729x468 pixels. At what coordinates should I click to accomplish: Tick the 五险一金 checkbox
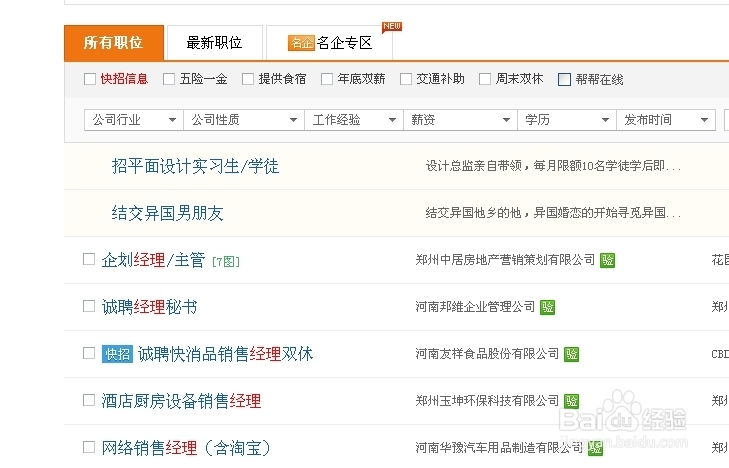(x=169, y=79)
